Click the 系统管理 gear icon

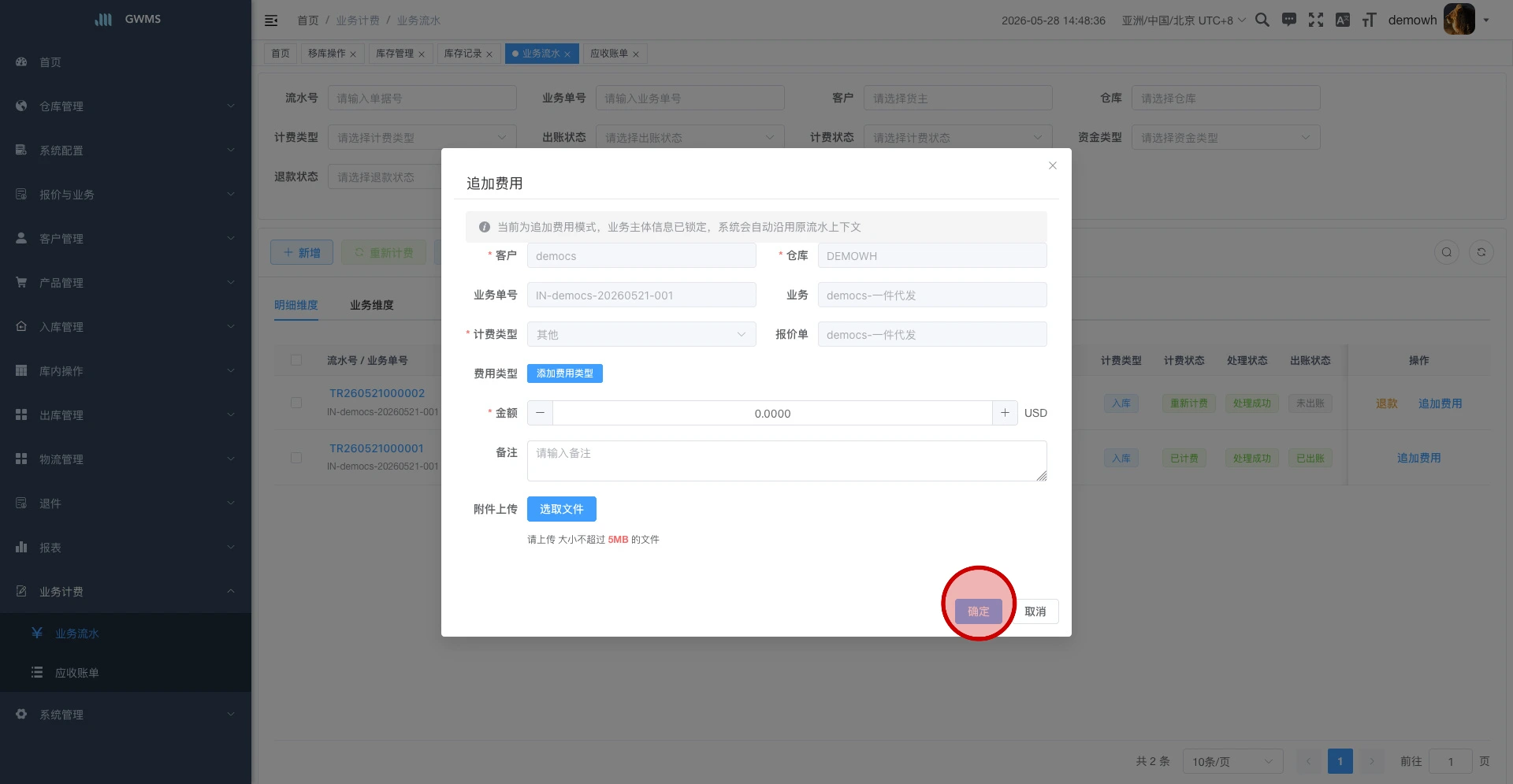pyautogui.click(x=21, y=714)
